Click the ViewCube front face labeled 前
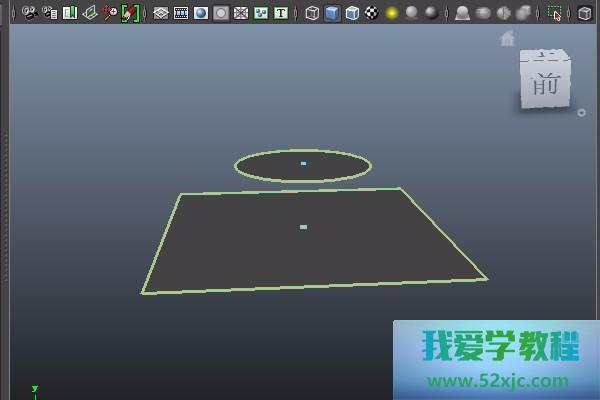 point(545,85)
